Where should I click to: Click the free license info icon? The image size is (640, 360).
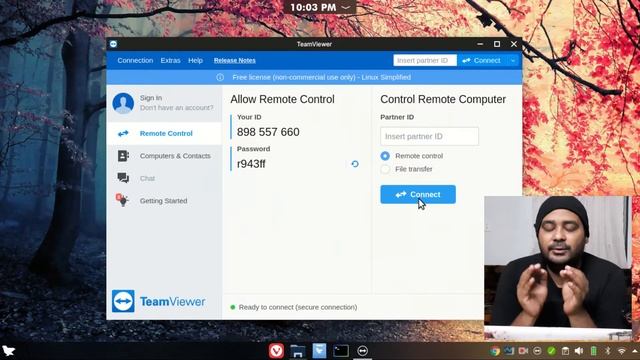click(220, 77)
